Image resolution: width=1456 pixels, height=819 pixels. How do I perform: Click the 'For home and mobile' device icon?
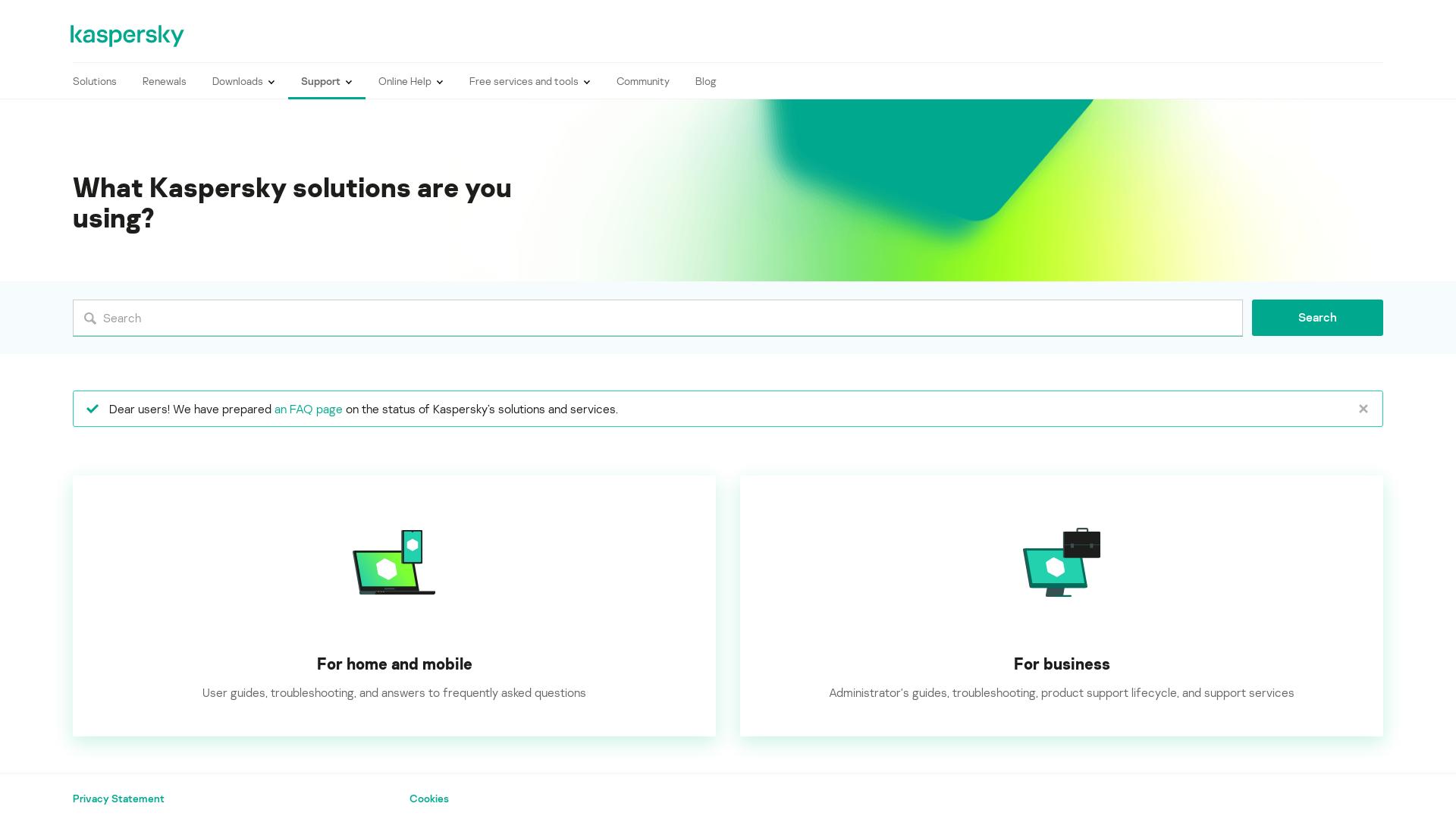click(393, 562)
